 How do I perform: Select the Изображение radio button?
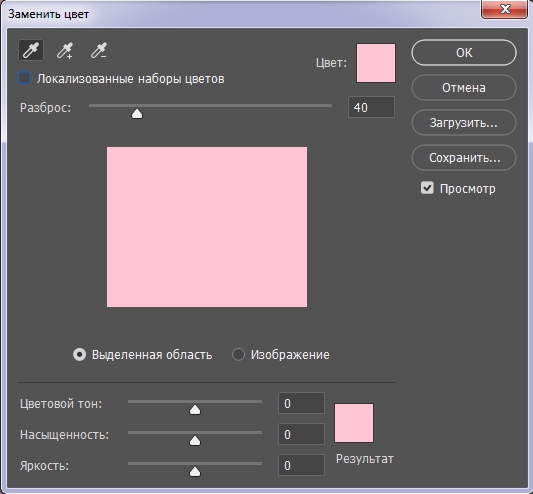click(x=238, y=355)
